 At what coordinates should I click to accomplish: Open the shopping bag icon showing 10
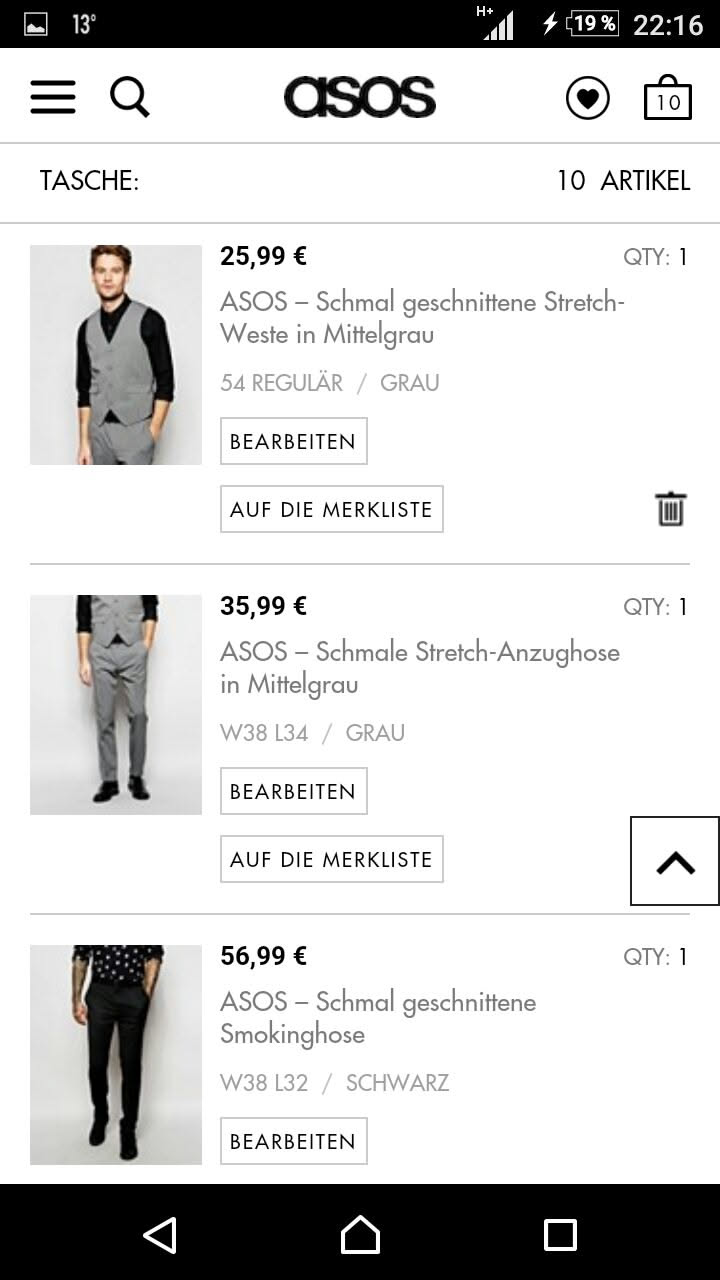pyautogui.click(x=667, y=98)
